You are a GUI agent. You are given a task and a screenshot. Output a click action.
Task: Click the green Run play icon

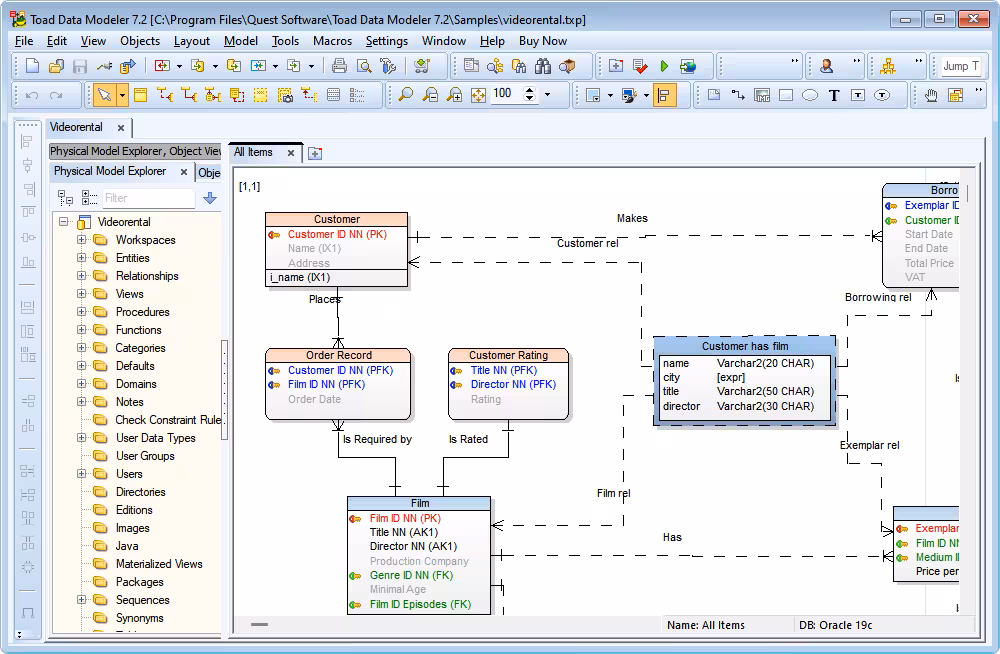[x=664, y=66]
